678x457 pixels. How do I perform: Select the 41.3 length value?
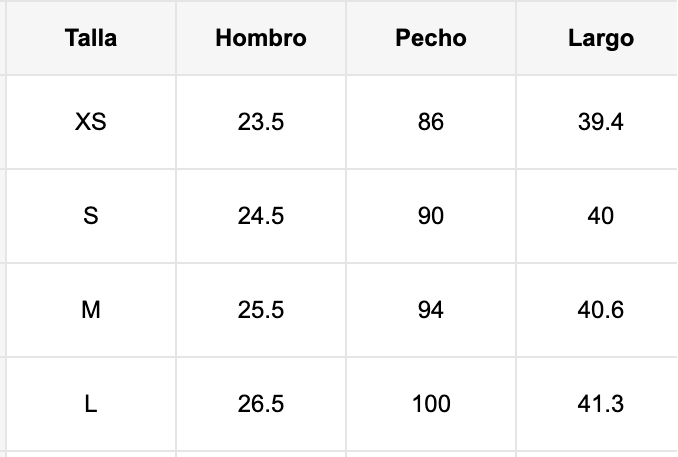(601, 404)
